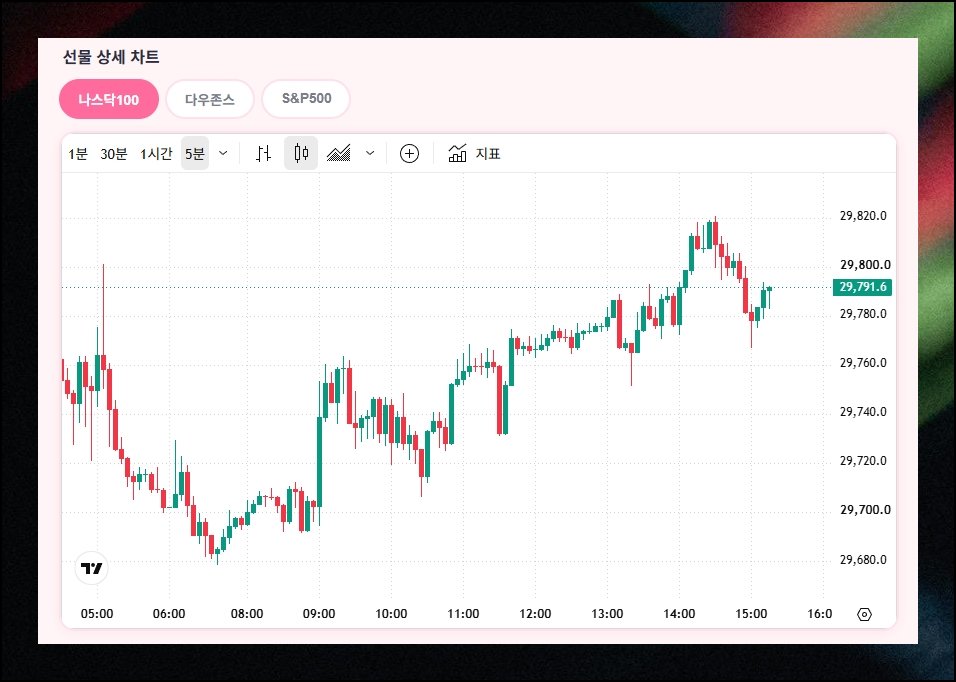This screenshot has width=956, height=682.
Task: Click the compare/add symbol plus icon
Action: (409, 154)
